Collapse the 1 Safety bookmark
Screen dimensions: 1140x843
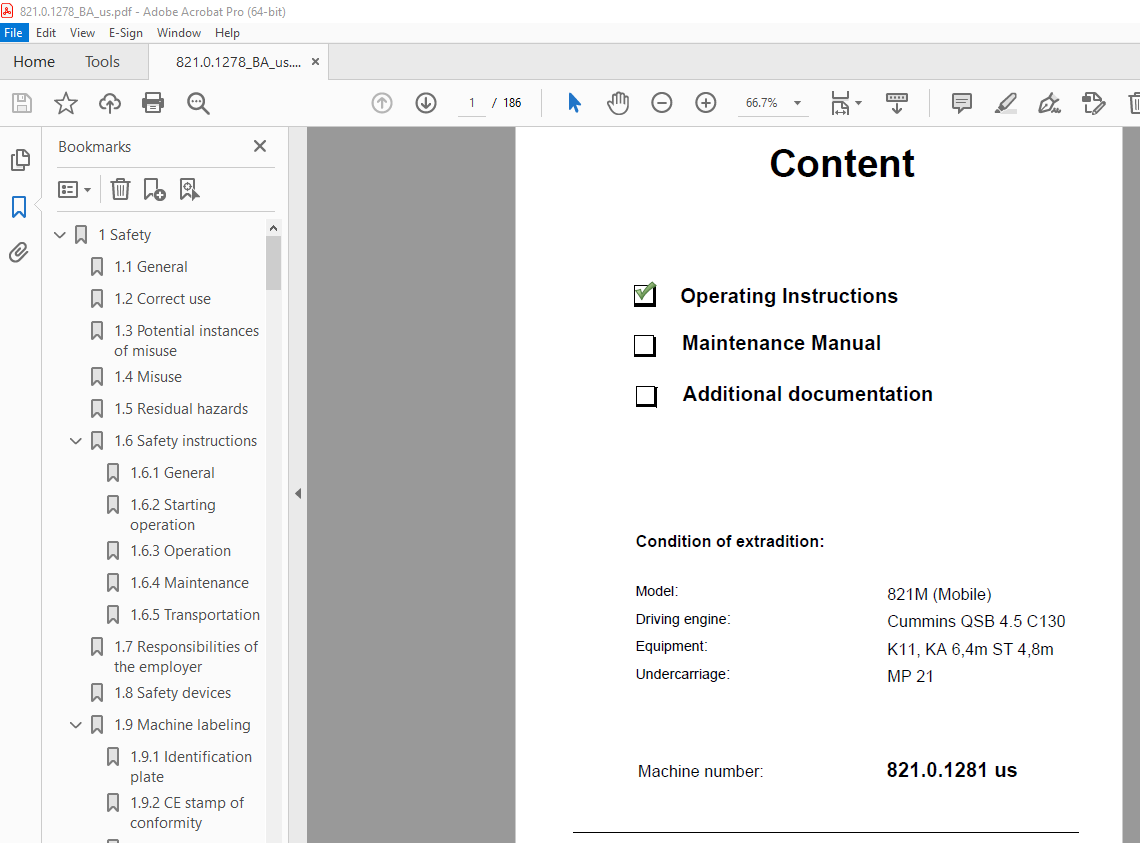click(60, 235)
